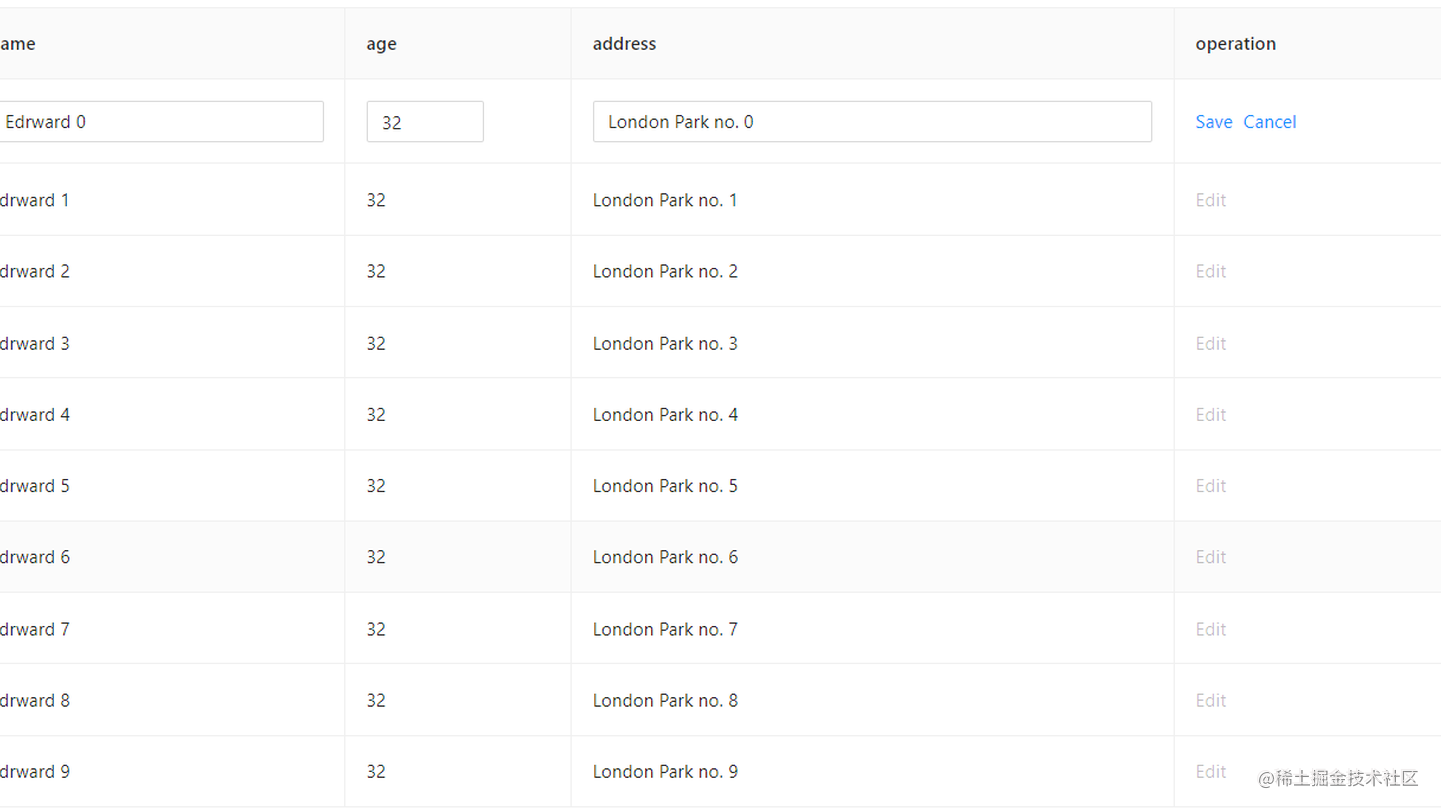The image size is (1441, 811).
Task: Click Edit on the Edrward 3 row
Action: [1210, 342]
